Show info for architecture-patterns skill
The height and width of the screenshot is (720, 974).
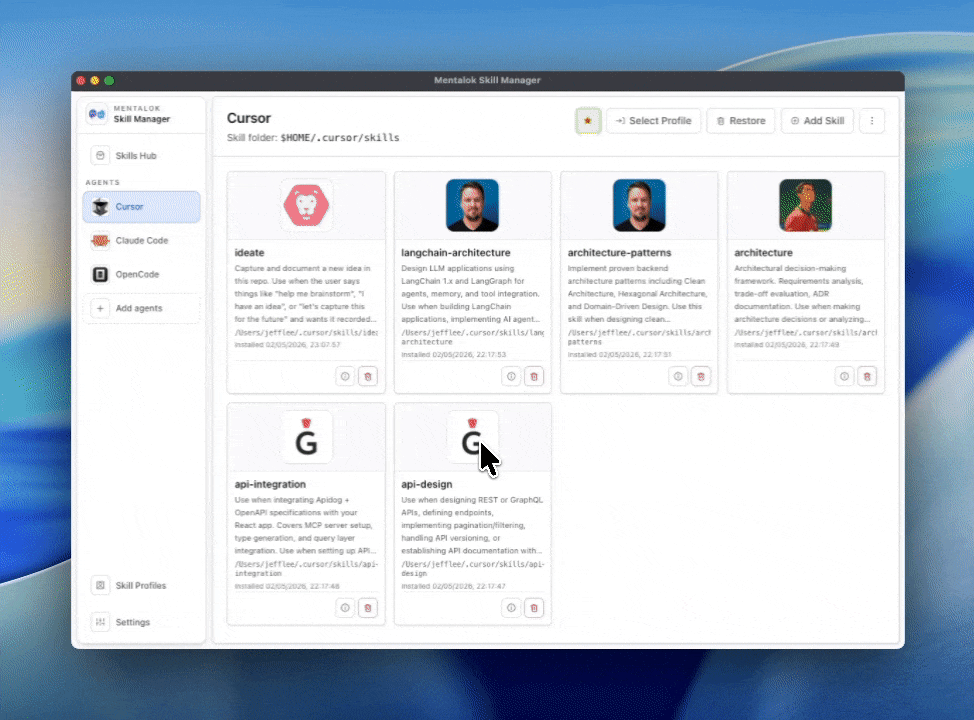click(x=678, y=376)
